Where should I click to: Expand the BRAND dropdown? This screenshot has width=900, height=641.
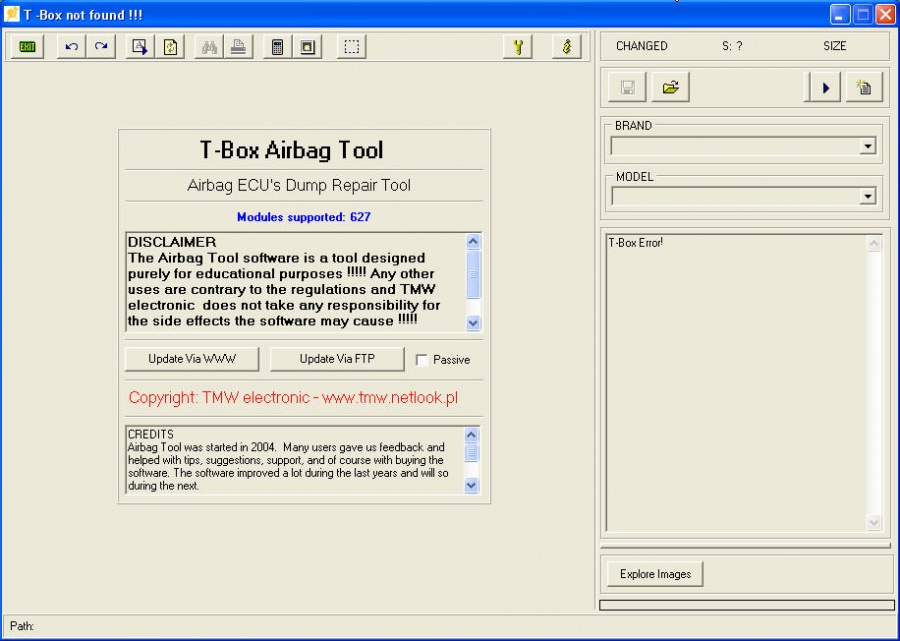pyautogui.click(x=867, y=146)
